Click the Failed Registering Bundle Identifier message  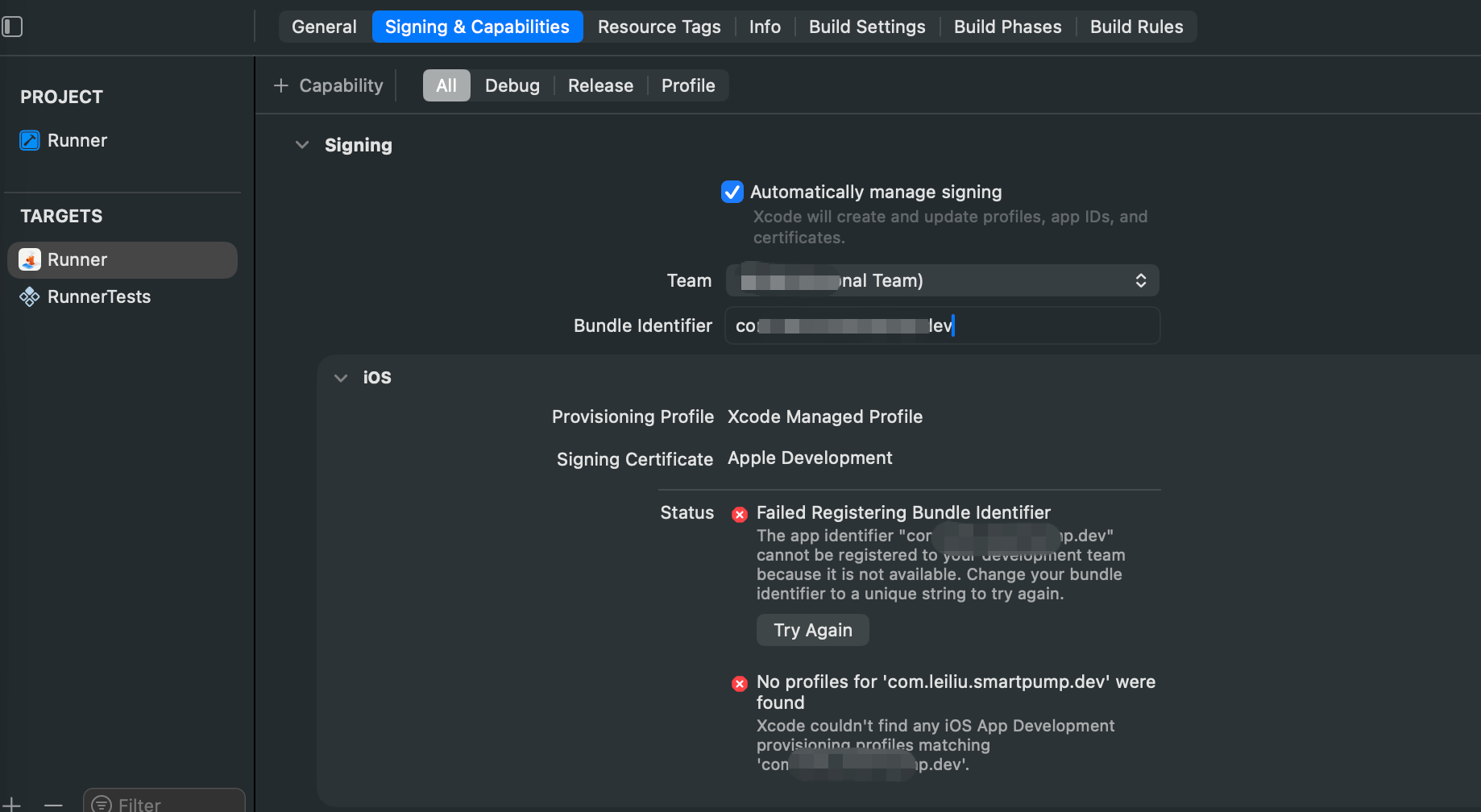pos(903,512)
